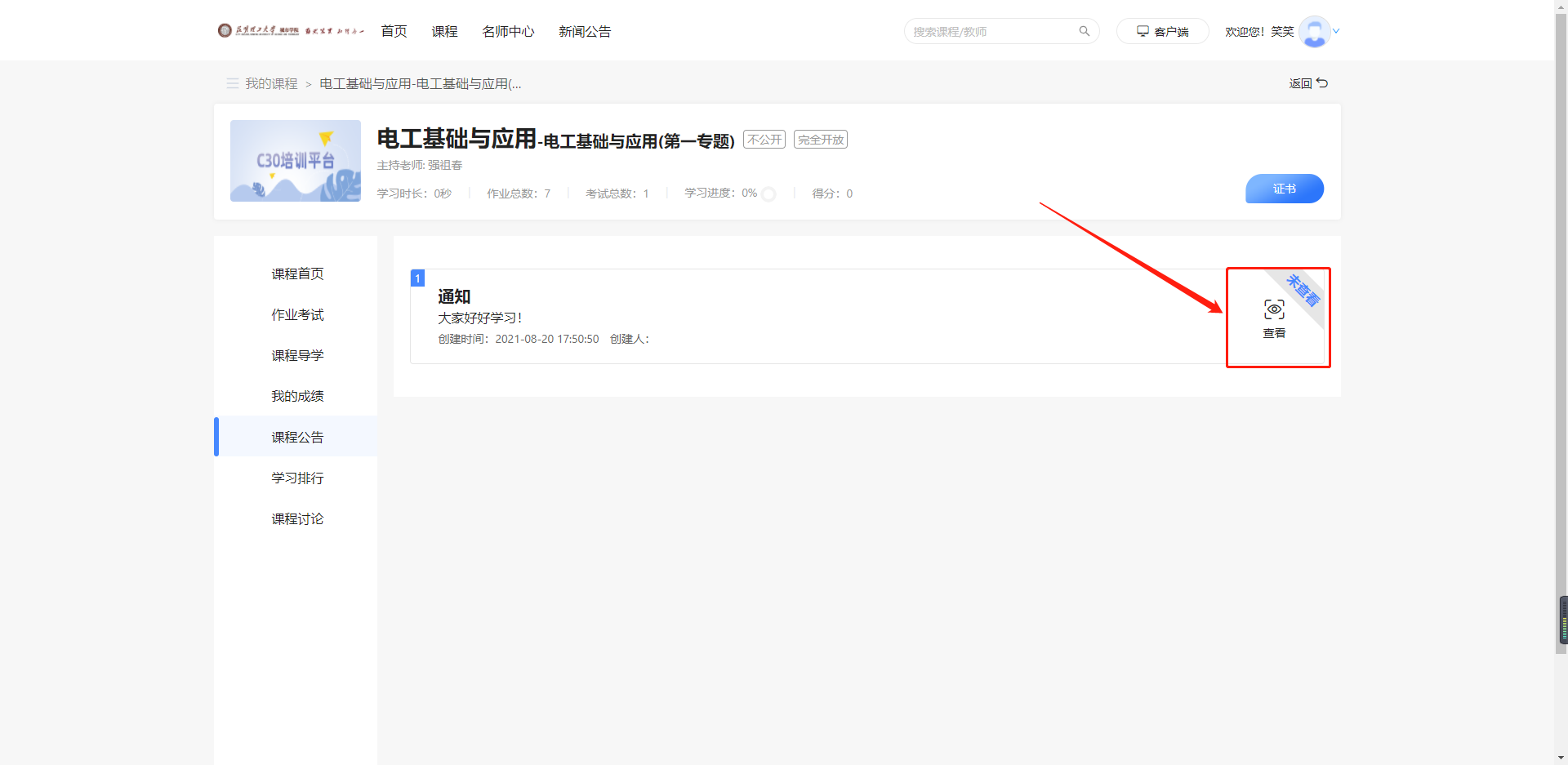The width and height of the screenshot is (1568, 765).
Task: Select 学习排行 in the sidebar
Action: point(297,478)
